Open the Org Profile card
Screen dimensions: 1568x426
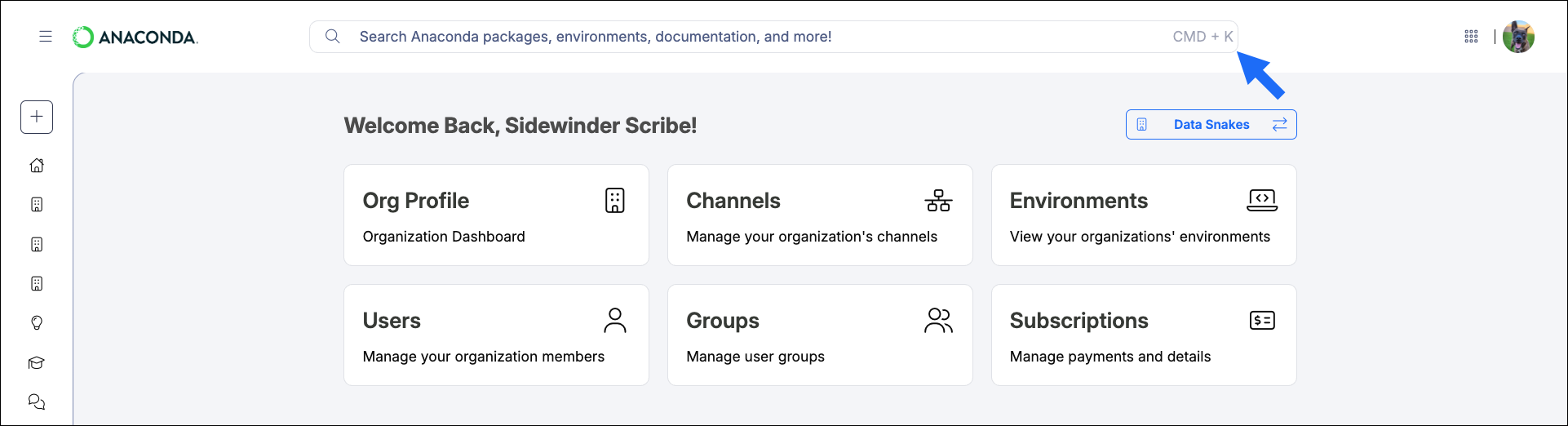pyautogui.click(x=496, y=215)
